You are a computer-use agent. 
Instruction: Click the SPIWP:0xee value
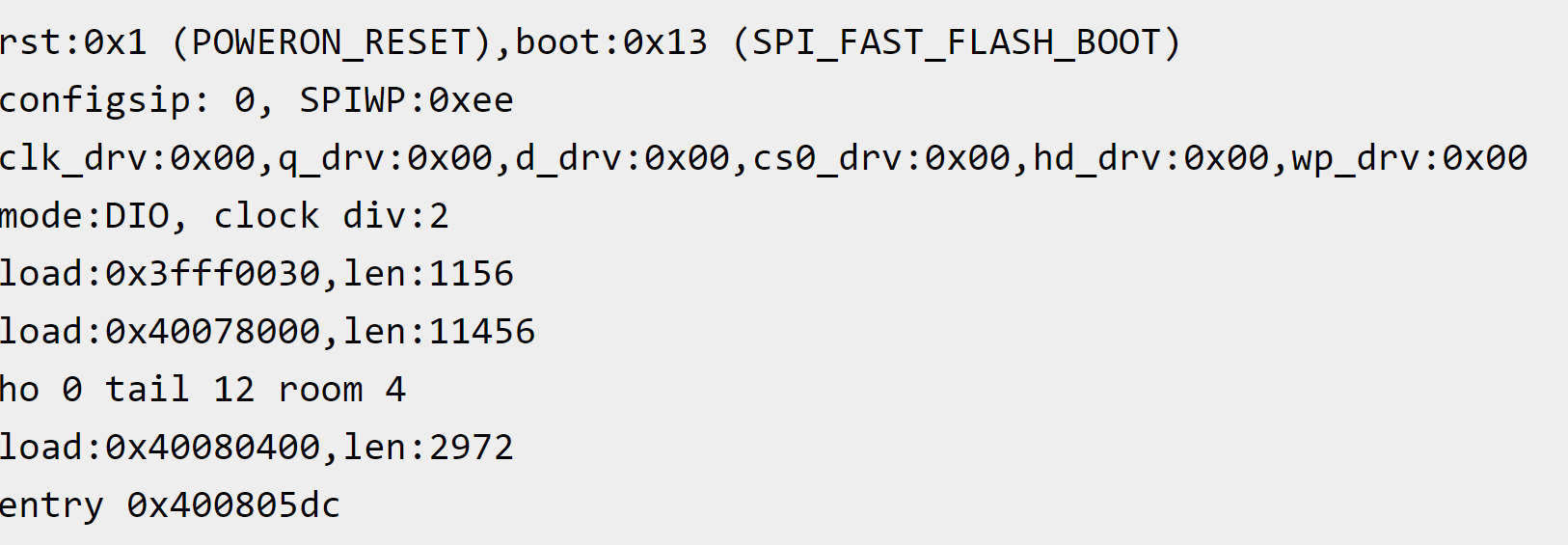[406, 101]
